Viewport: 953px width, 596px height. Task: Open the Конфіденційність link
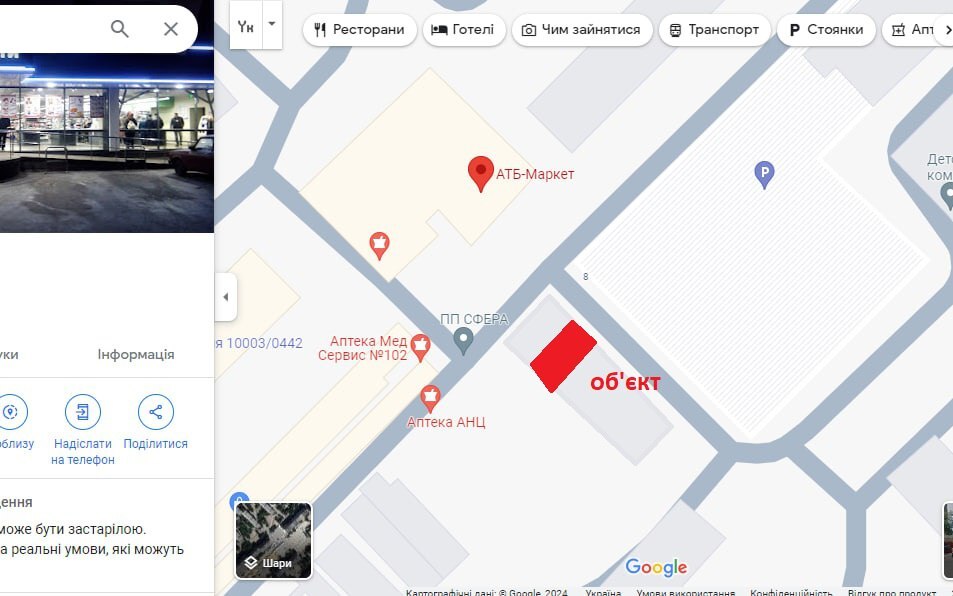pos(791,592)
